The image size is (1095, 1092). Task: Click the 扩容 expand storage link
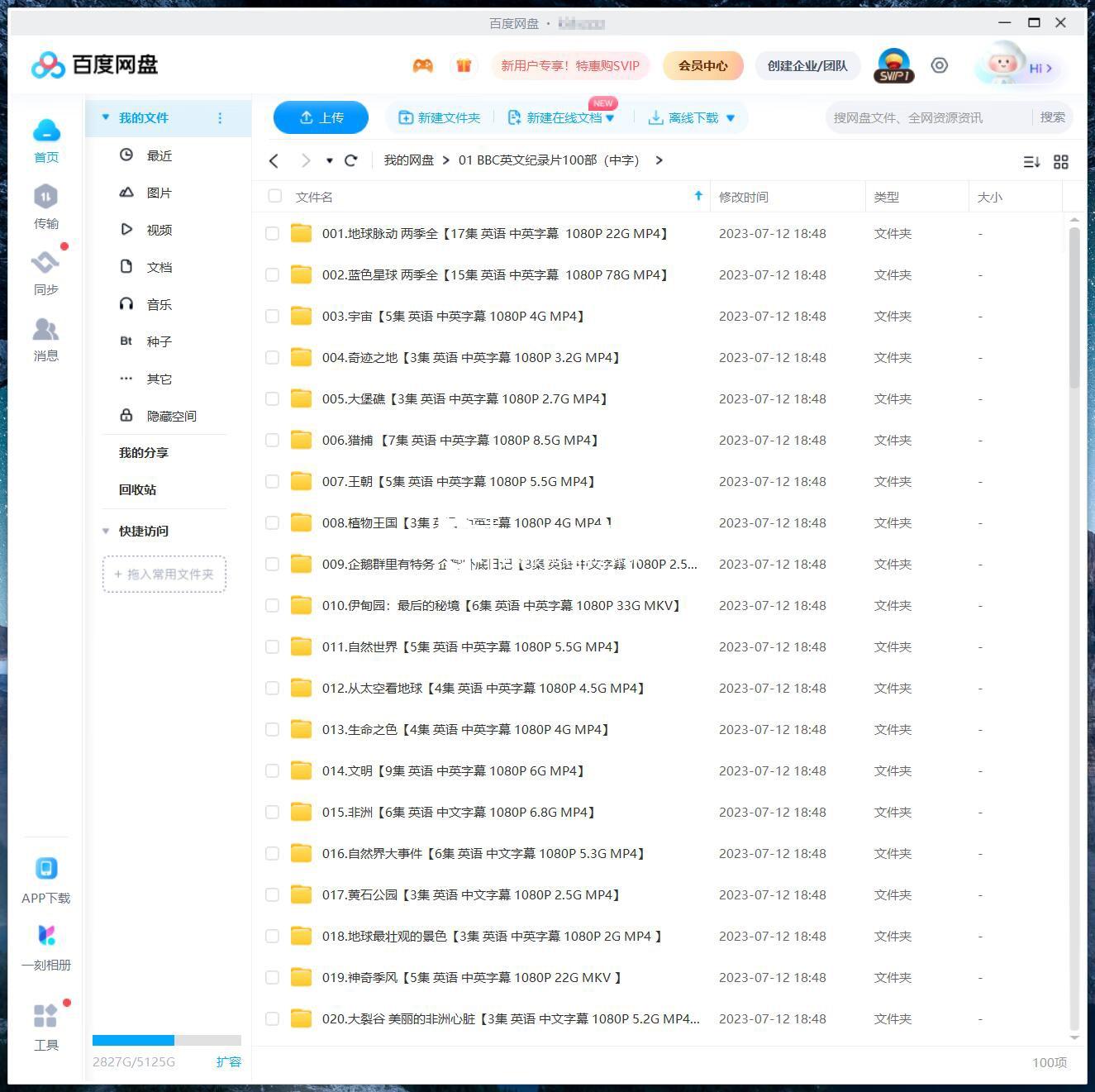(228, 1061)
